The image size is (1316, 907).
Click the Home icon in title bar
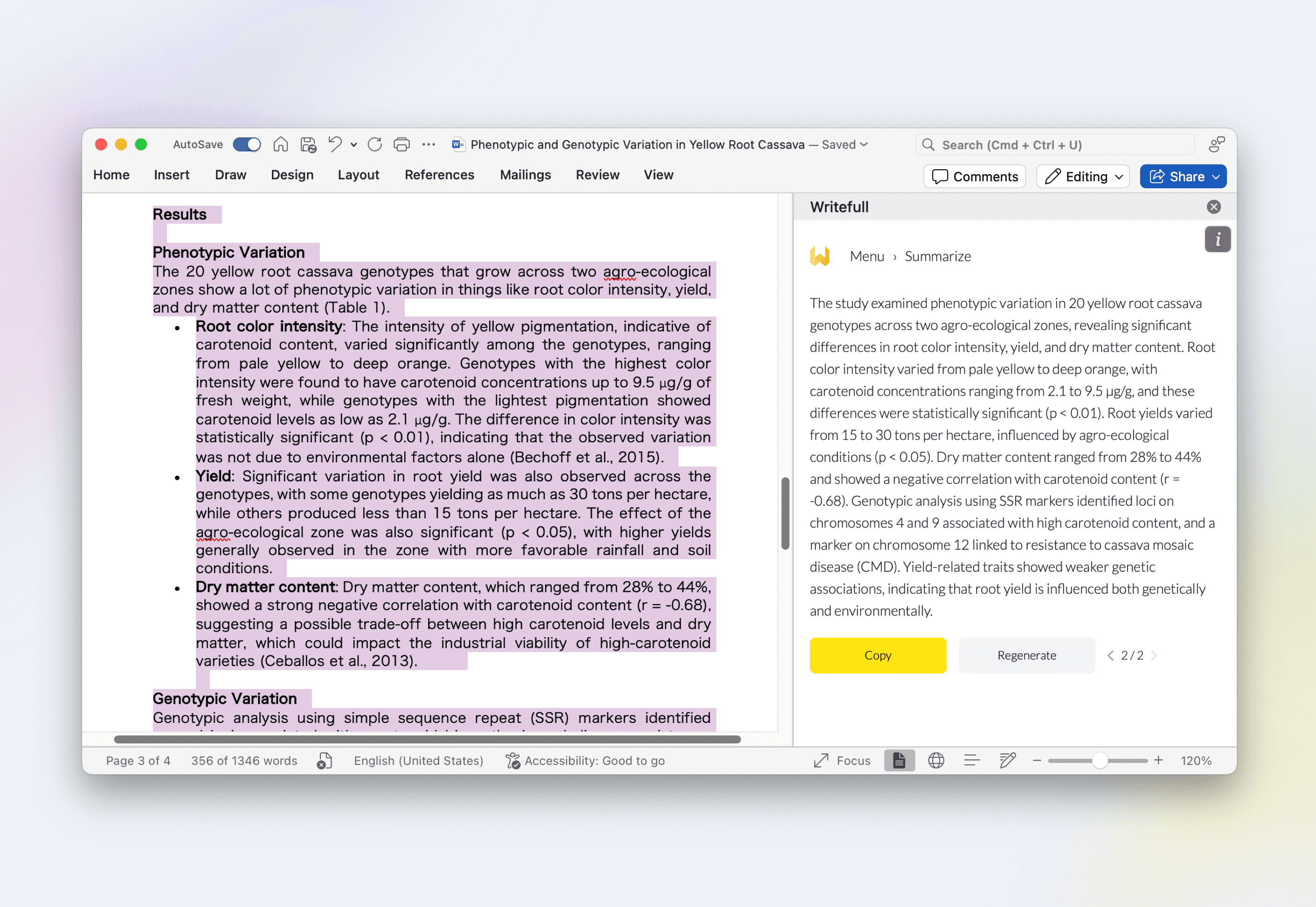[x=280, y=144]
